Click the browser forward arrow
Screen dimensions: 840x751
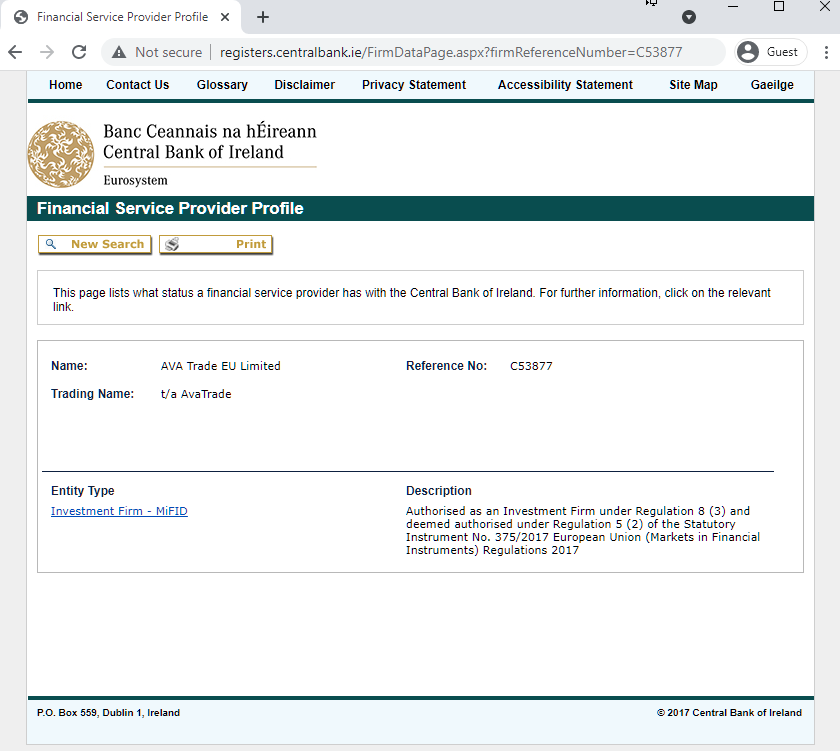tap(47, 52)
